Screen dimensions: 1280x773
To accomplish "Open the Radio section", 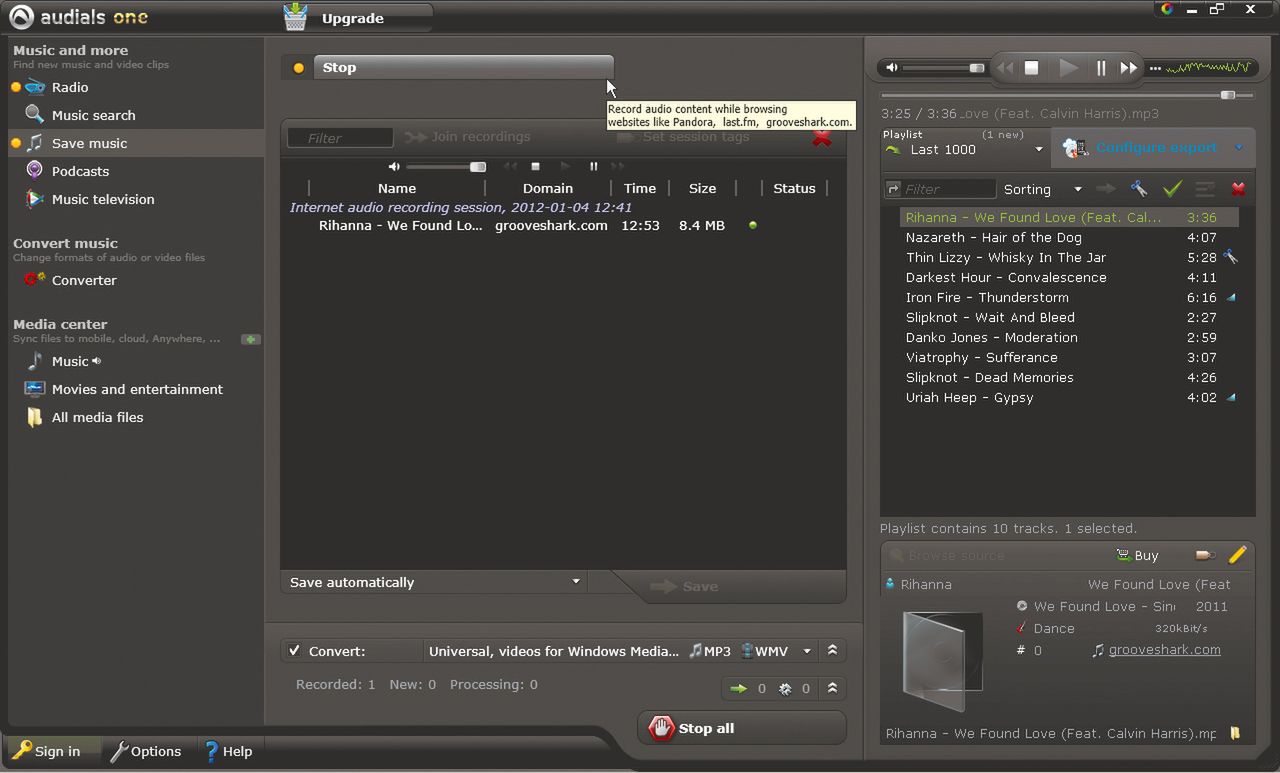I will 70,87.
